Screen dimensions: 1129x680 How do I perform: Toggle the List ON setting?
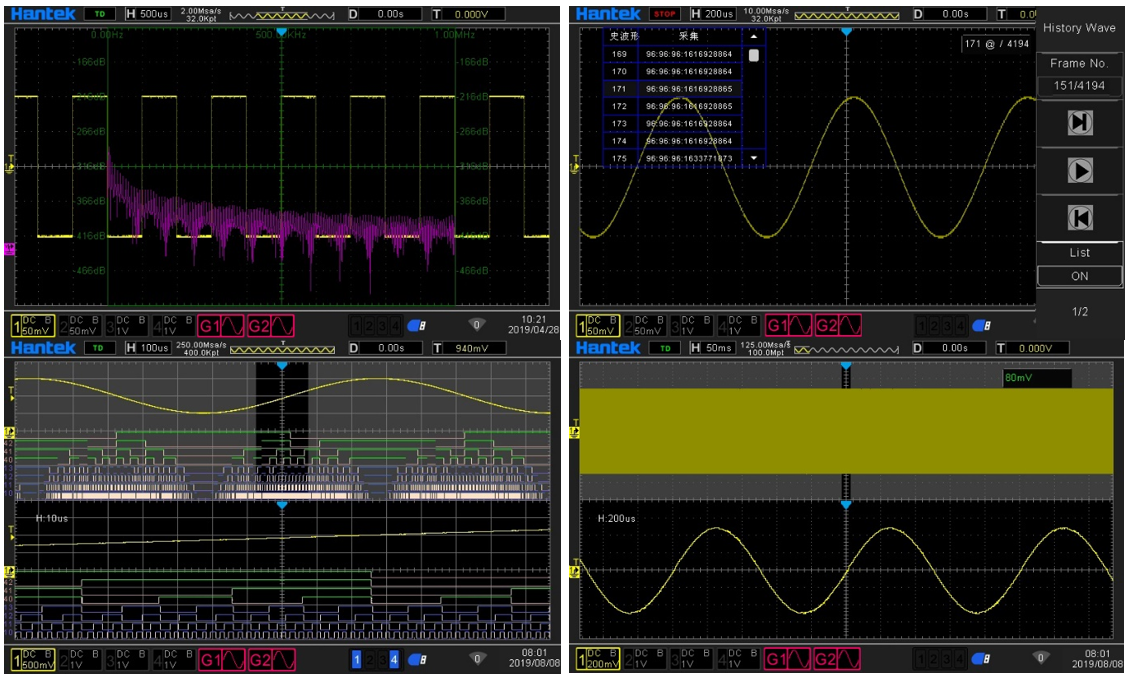click(1080, 276)
